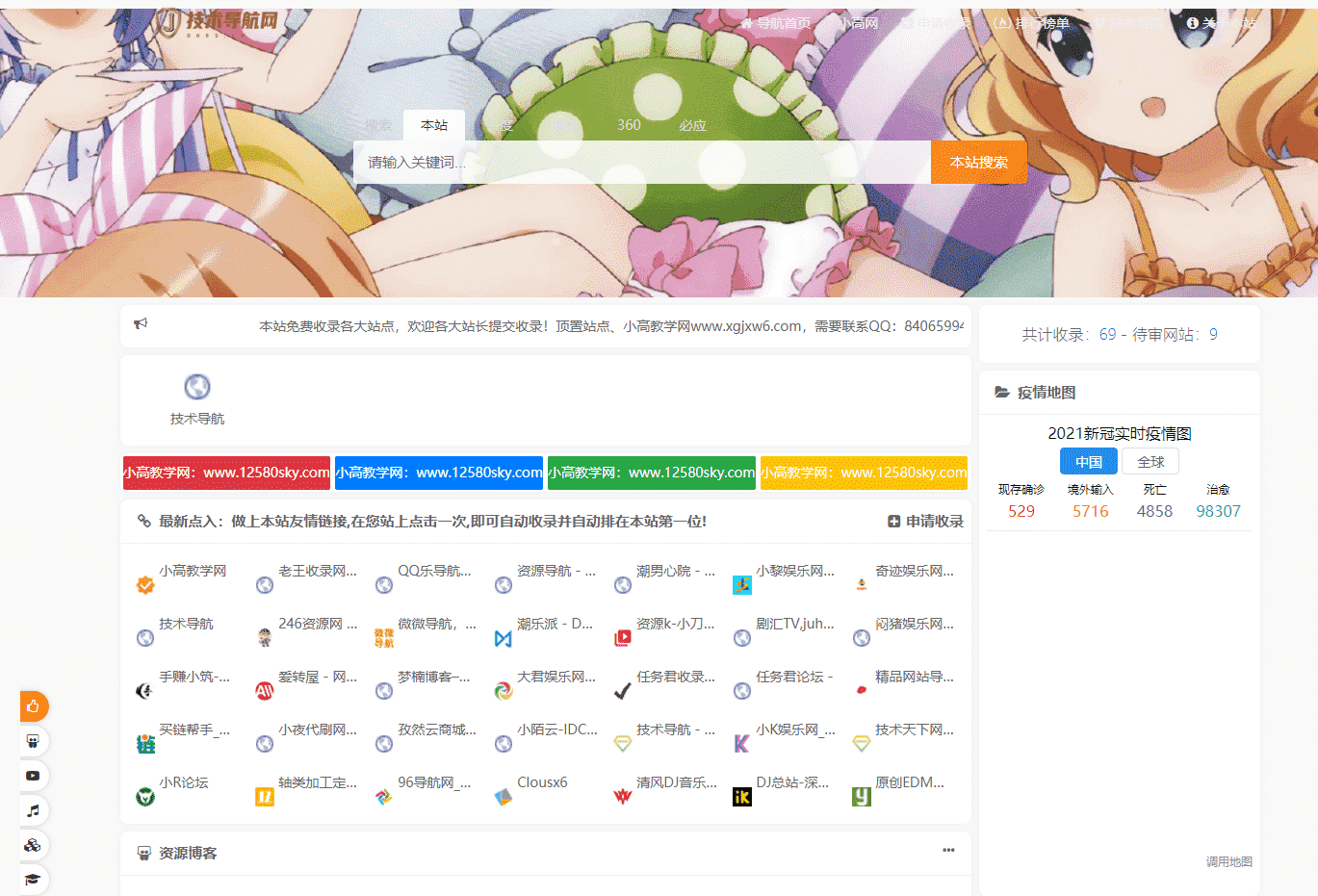Open the 闷猪娱乐网 link
The height and width of the screenshot is (896, 1318).
pos(915,624)
